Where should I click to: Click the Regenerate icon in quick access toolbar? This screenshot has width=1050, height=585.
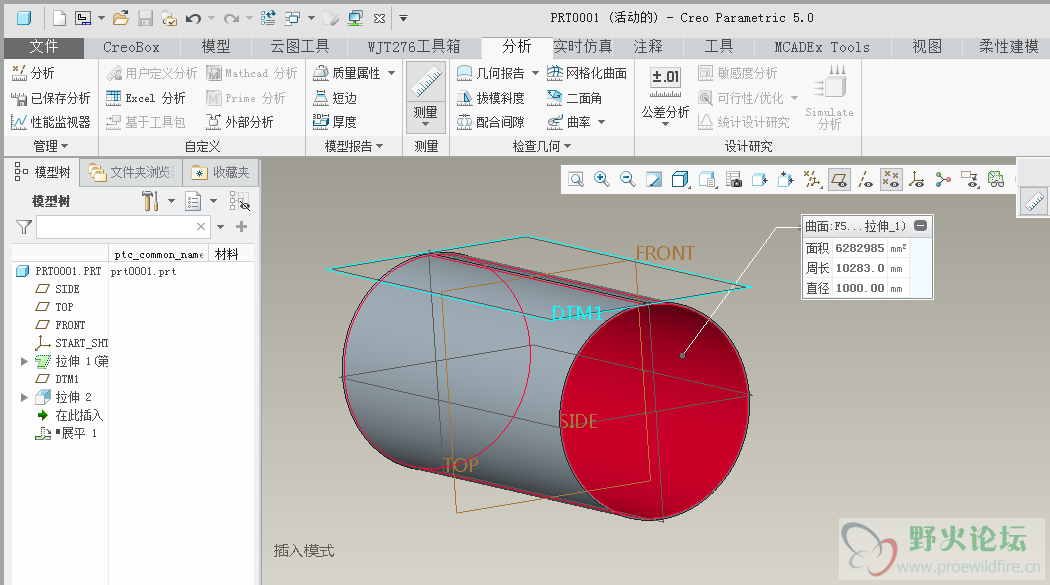(x=268, y=18)
